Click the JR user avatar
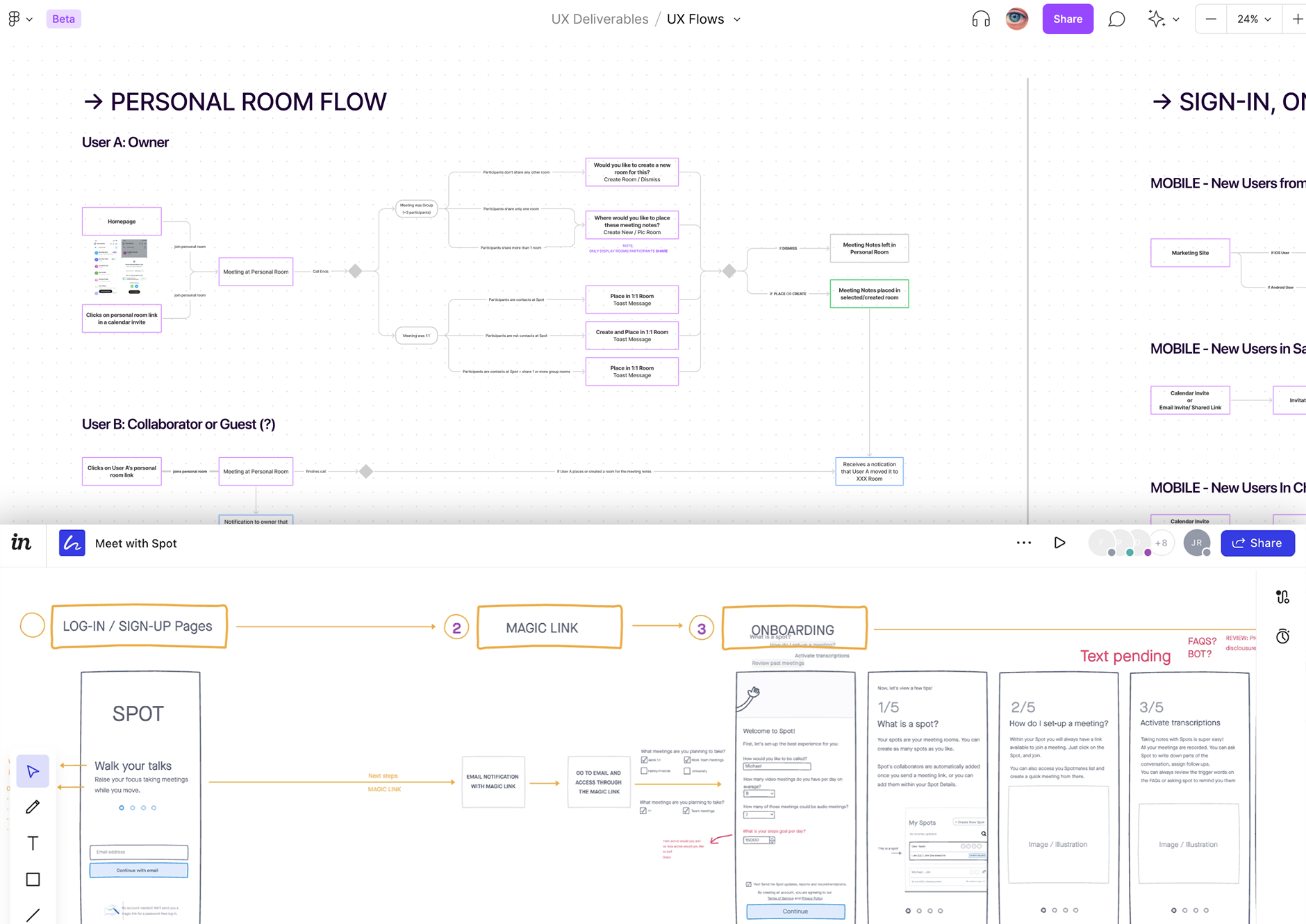 (1197, 543)
